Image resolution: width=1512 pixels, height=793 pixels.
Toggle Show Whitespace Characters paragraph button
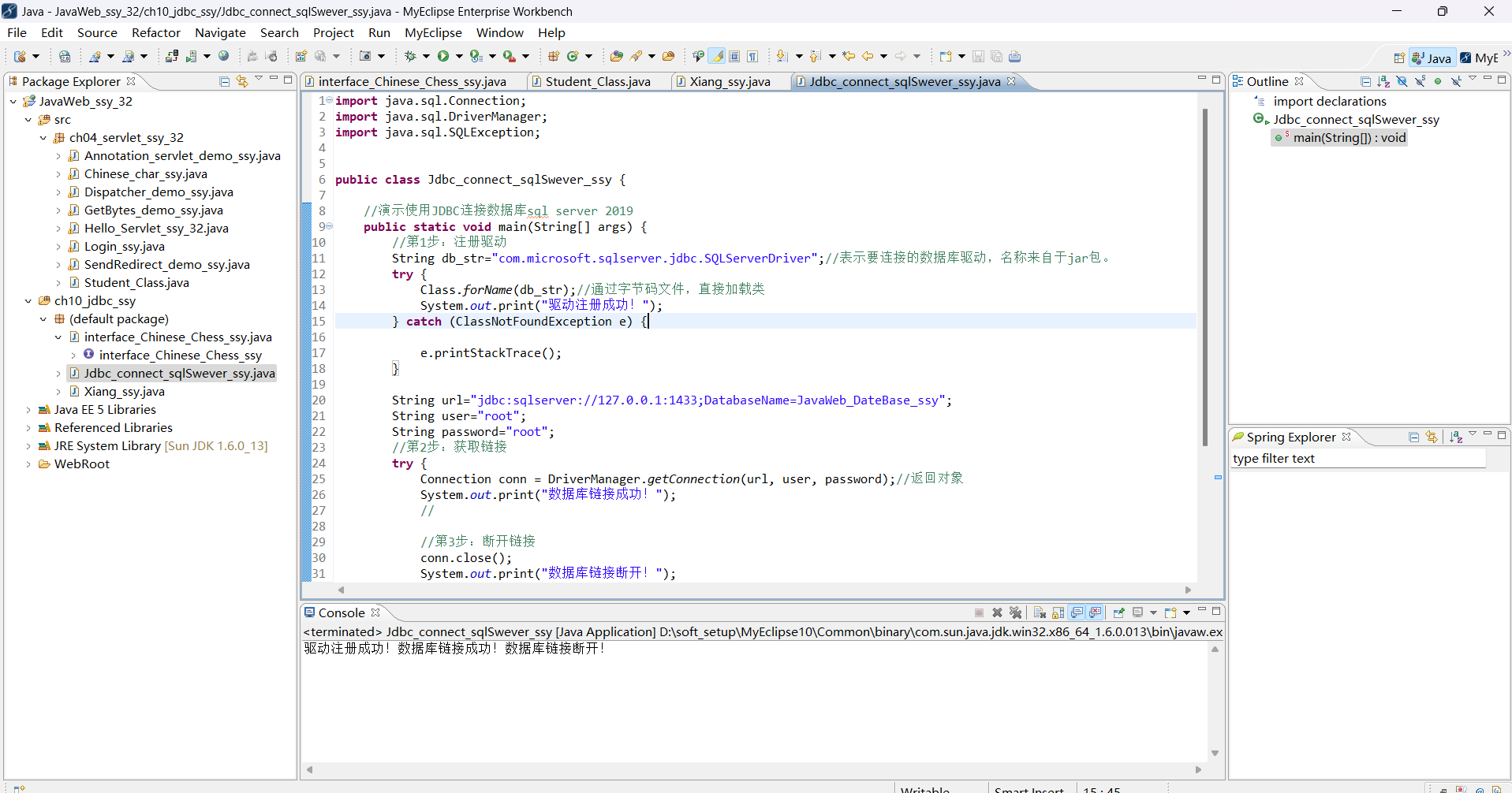(753, 56)
